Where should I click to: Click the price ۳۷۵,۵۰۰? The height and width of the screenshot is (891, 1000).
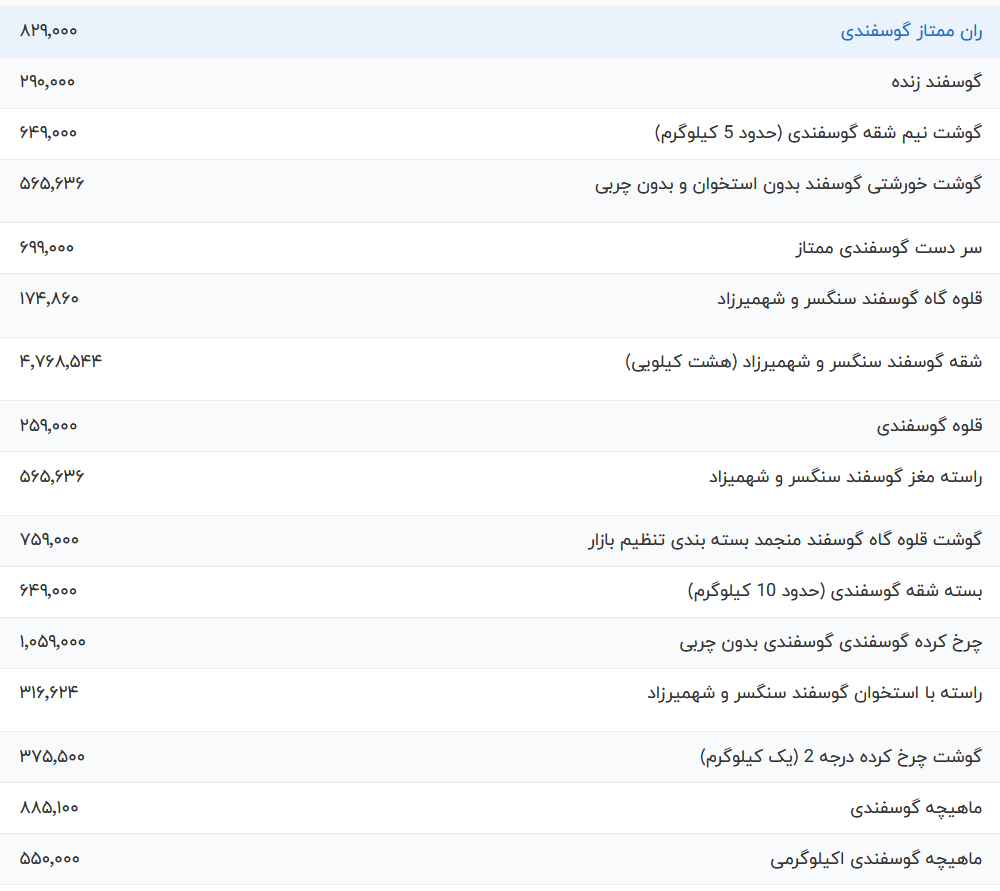[52, 756]
